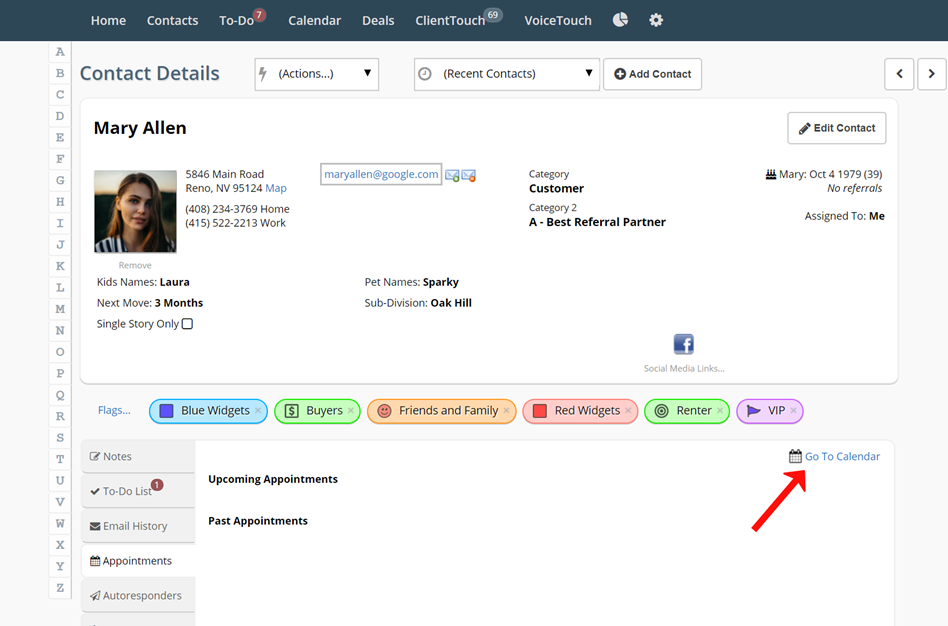The width and height of the screenshot is (948, 626).
Task: Remove the Blue Widgets flag
Action: click(258, 411)
